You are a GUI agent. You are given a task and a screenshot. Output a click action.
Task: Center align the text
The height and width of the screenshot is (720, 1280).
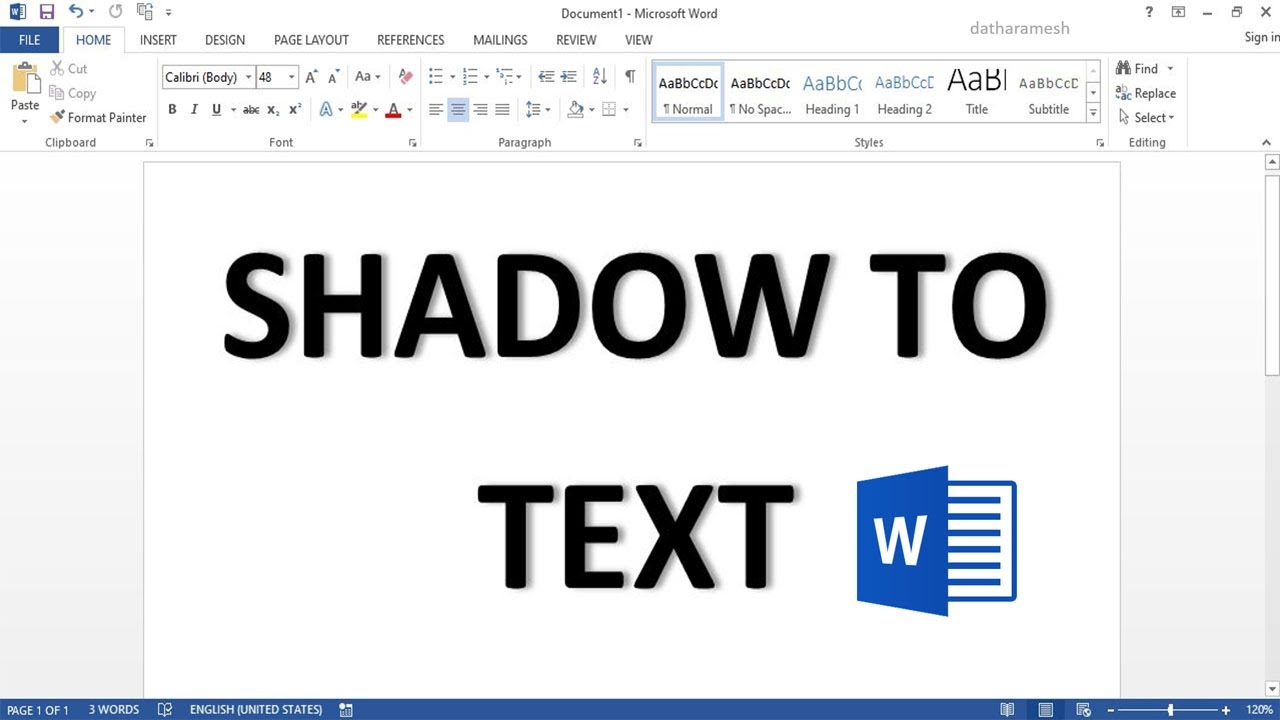pos(458,110)
